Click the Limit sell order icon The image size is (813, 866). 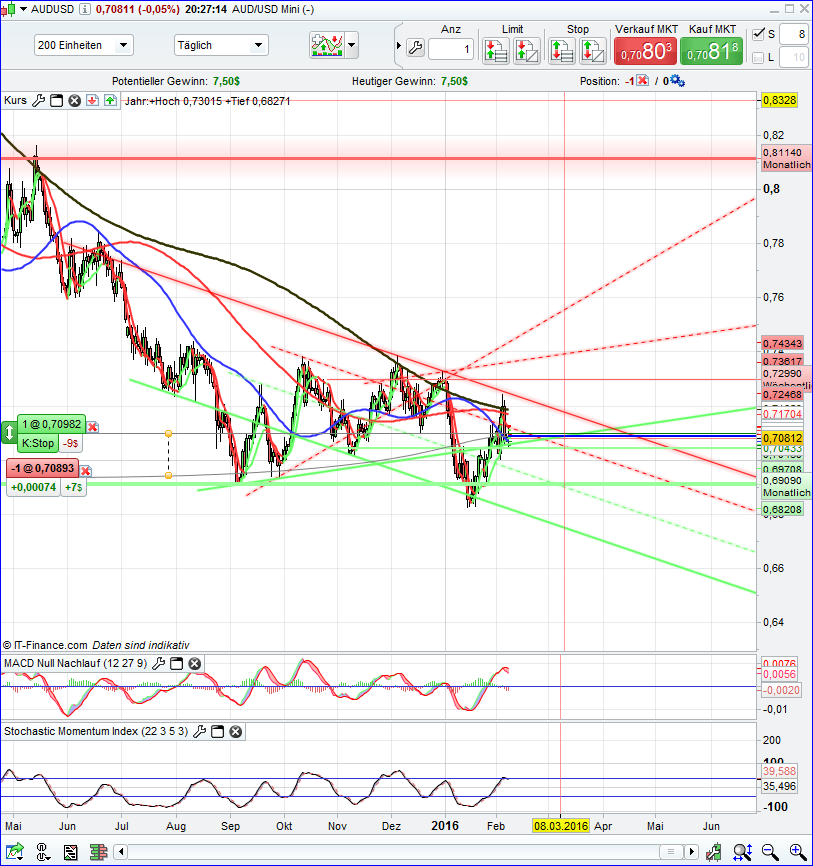[495, 51]
